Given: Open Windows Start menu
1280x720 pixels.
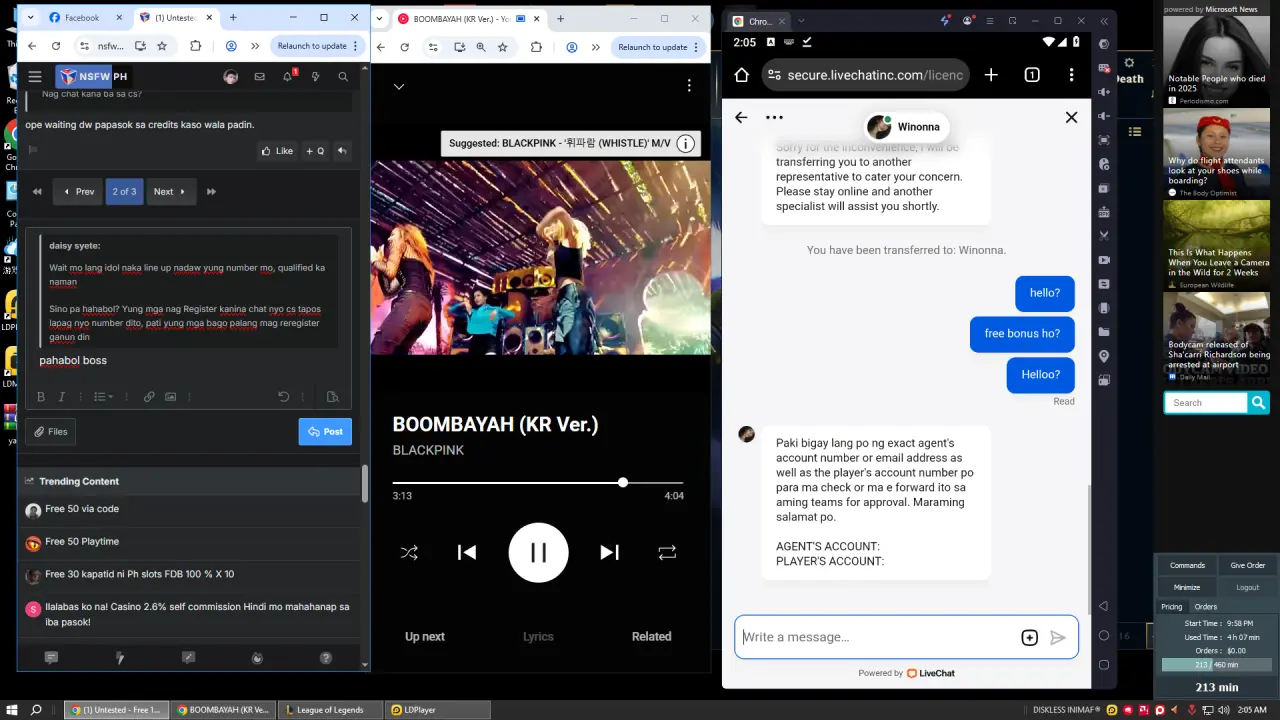Looking at the screenshot, I should point(12,710).
